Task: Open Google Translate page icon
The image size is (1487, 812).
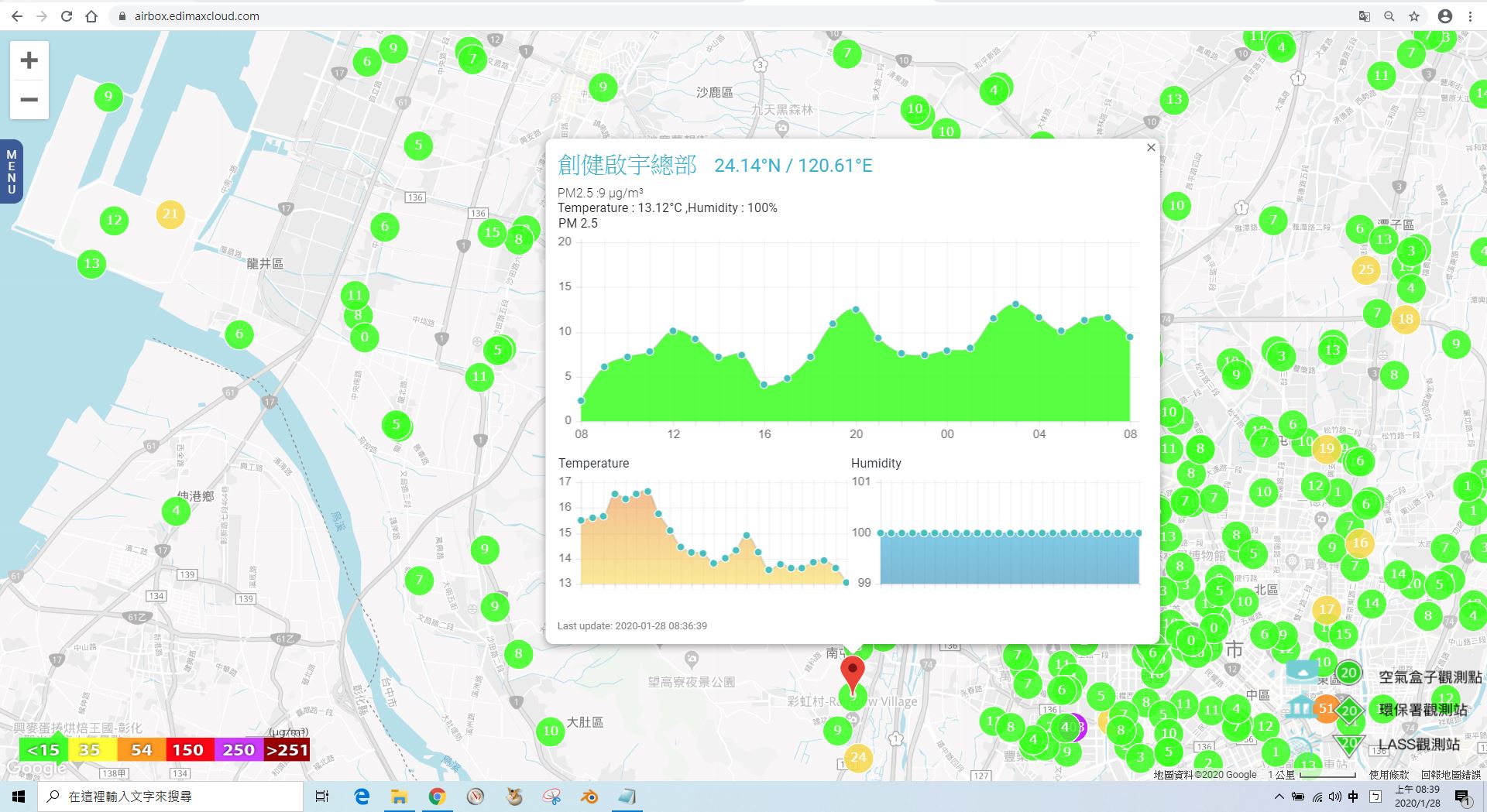Action: (x=1365, y=16)
